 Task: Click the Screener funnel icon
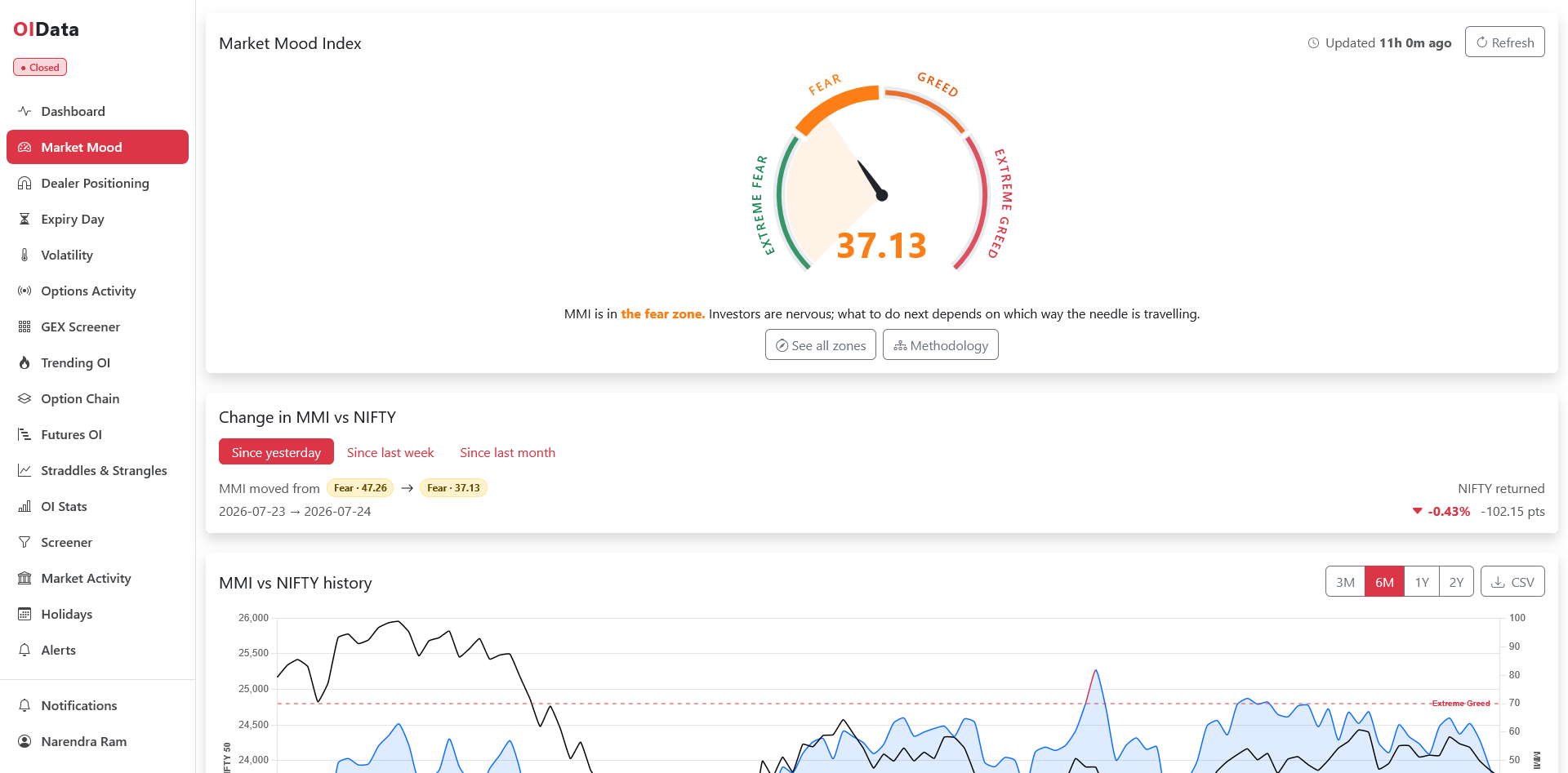pos(24,542)
